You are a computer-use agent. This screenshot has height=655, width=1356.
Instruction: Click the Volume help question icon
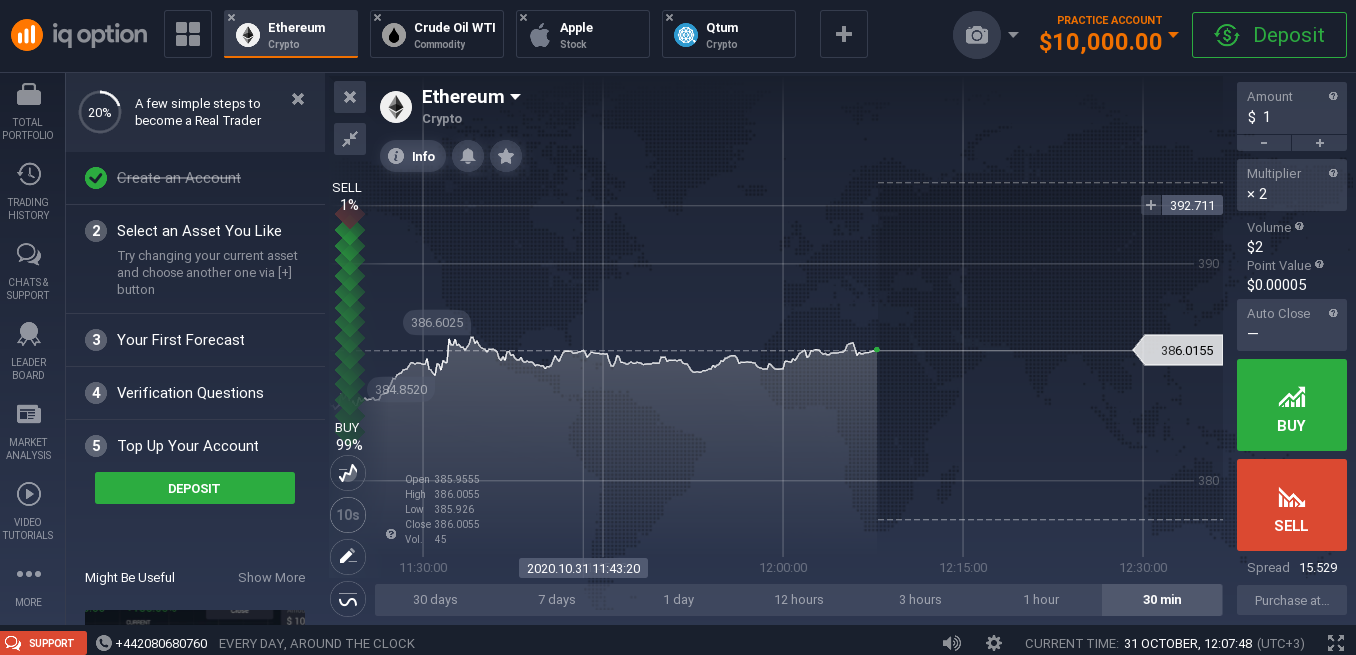pyautogui.click(x=1300, y=227)
